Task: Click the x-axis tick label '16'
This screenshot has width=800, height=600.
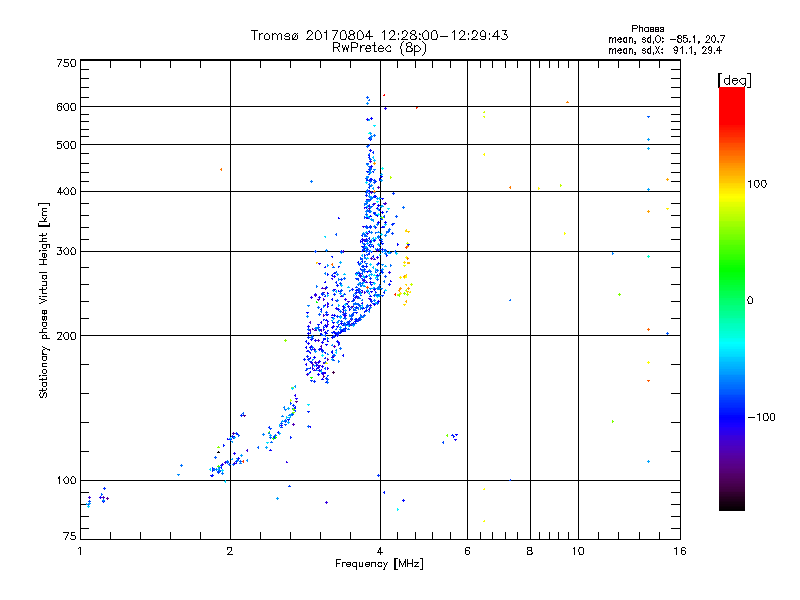Action: pyautogui.click(x=680, y=551)
